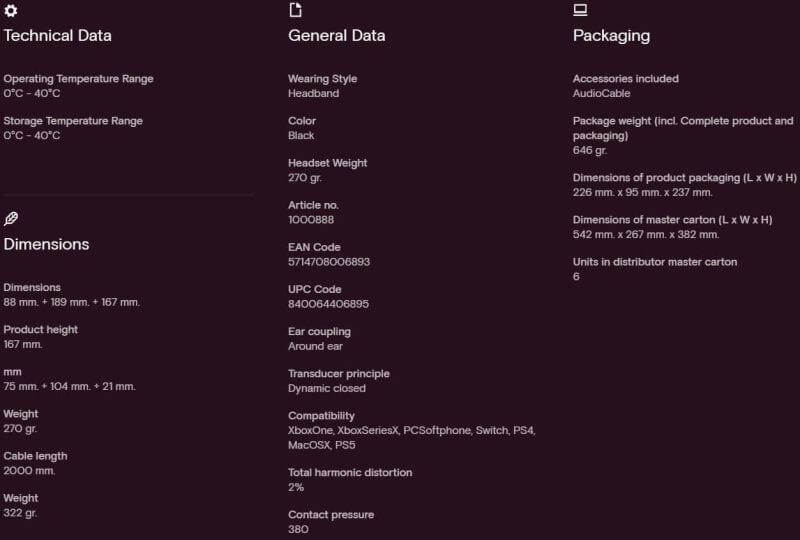
Task: Click the UPC Code value 840064406895
Action: [x=328, y=304]
